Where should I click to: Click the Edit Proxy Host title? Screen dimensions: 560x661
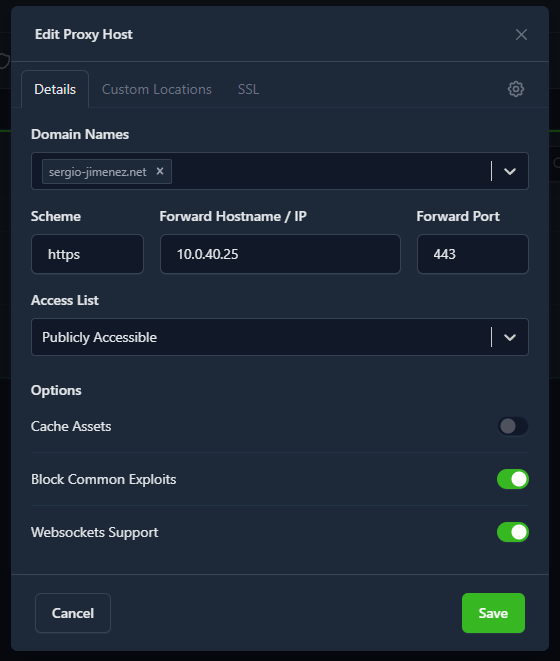point(83,34)
